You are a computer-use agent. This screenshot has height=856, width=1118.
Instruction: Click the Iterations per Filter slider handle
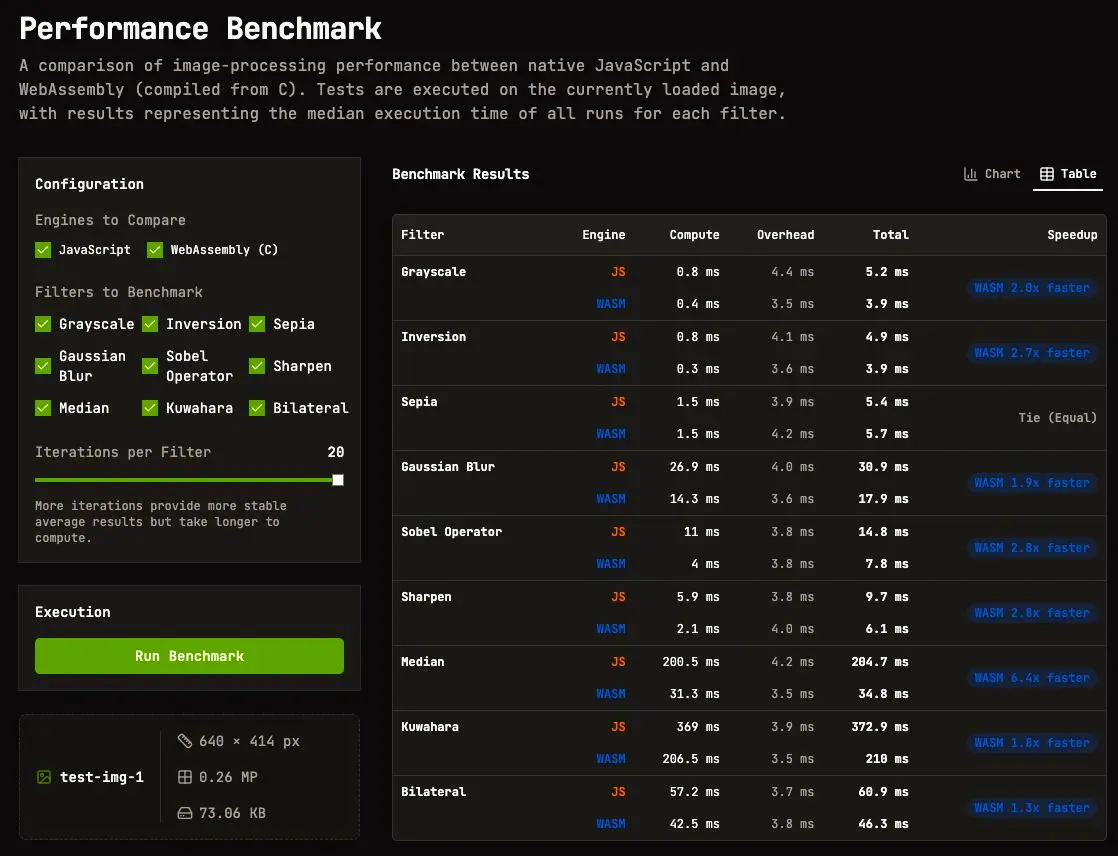click(336, 480)
